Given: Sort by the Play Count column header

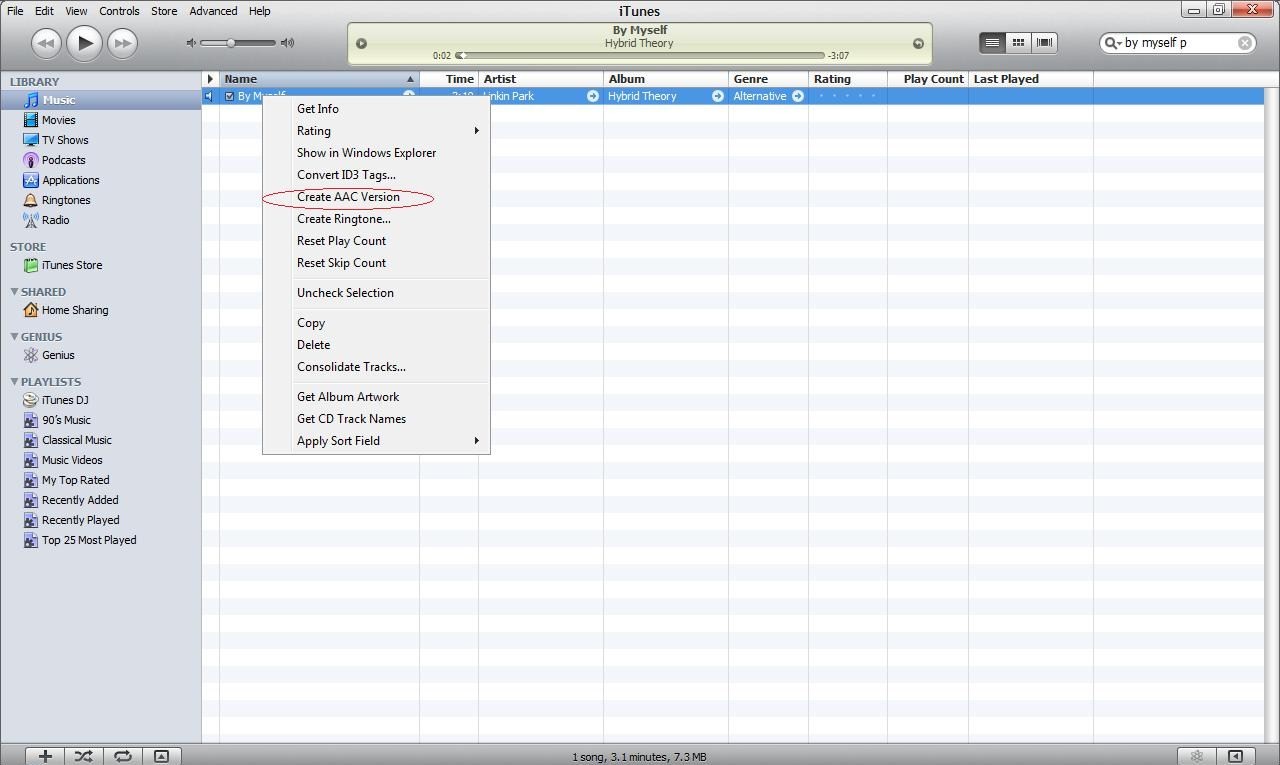Looking at the screenshot, I should click(928, 79).
